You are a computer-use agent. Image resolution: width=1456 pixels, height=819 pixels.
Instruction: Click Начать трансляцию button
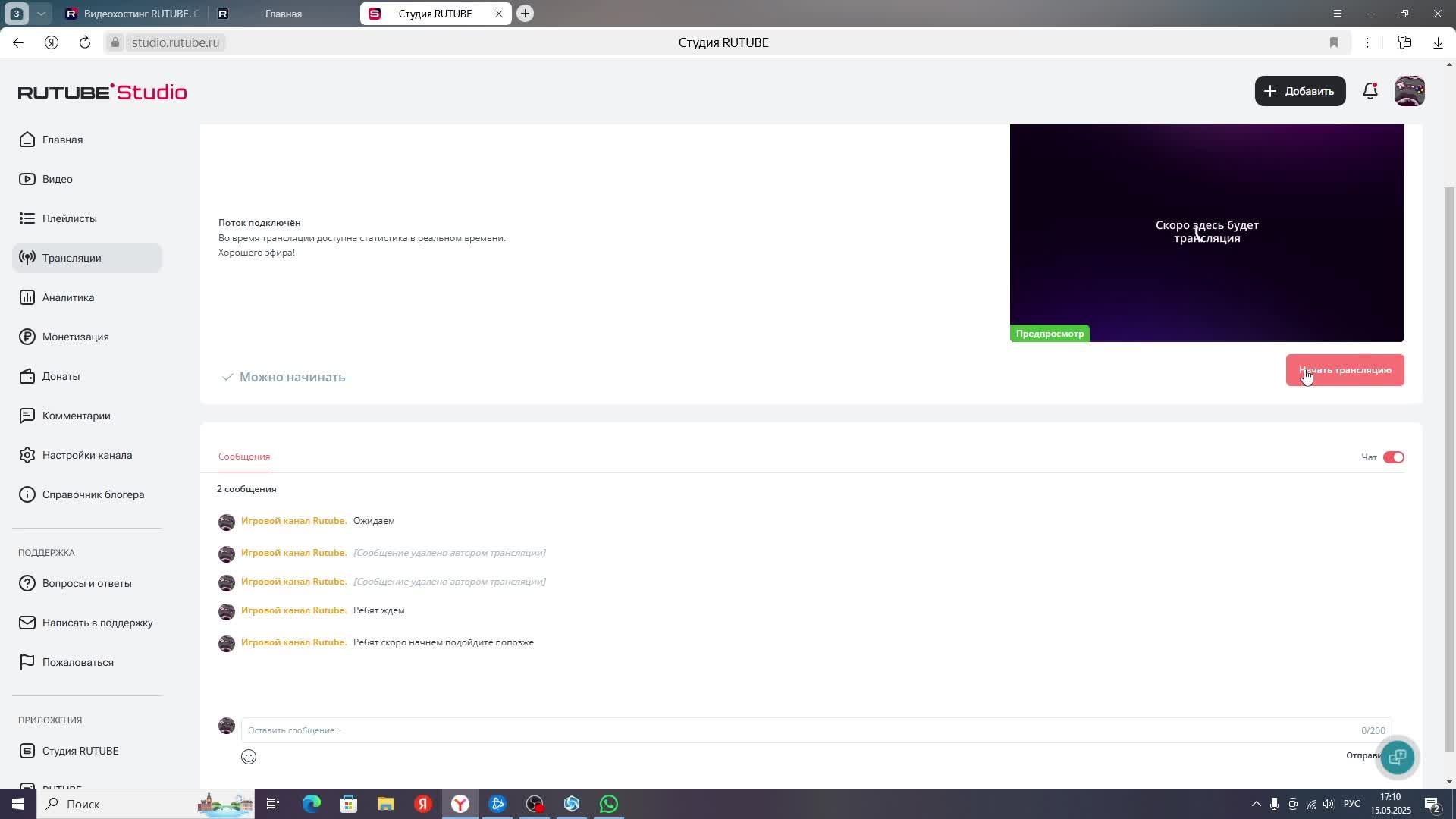coord(1345,370)
